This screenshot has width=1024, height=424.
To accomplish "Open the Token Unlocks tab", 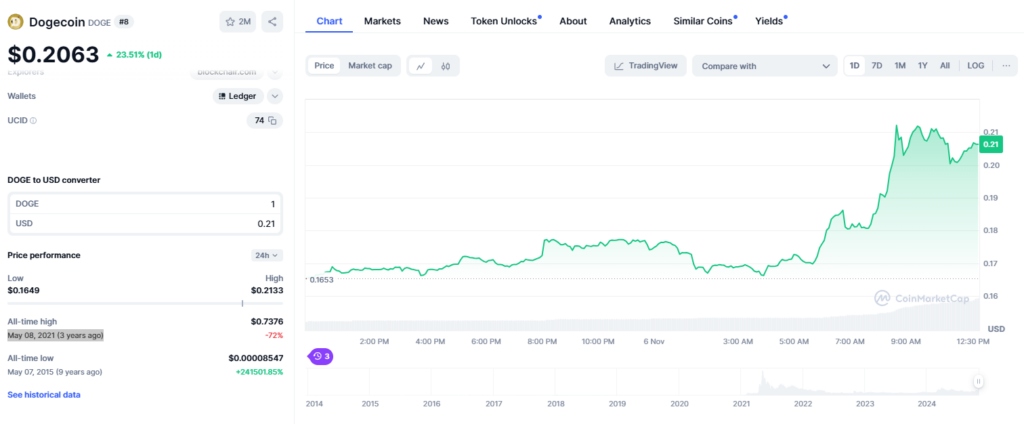I will pos(504,21).
